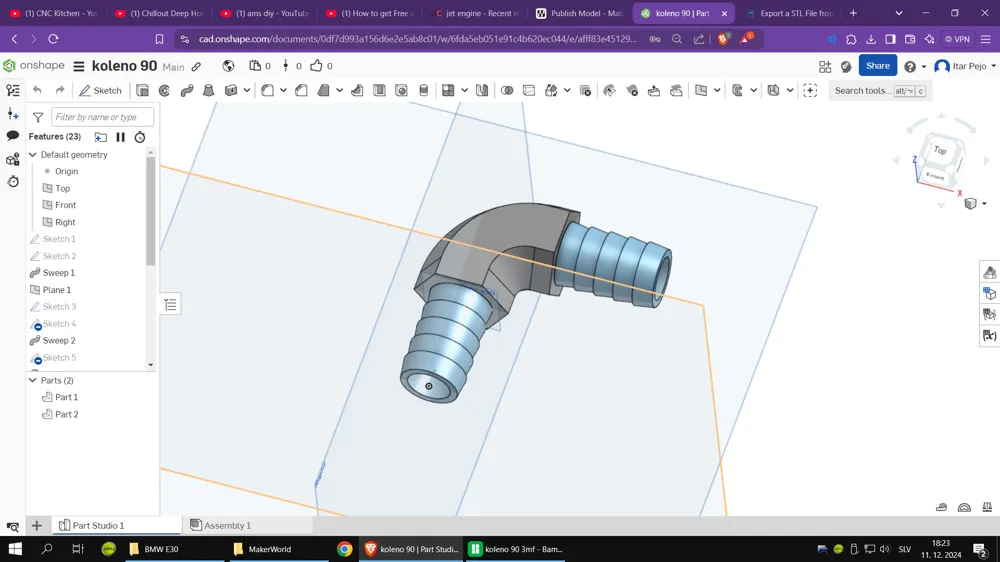The image size is (1000, 562).
Task: Select the Fillet tool
Action: (268, 91)
